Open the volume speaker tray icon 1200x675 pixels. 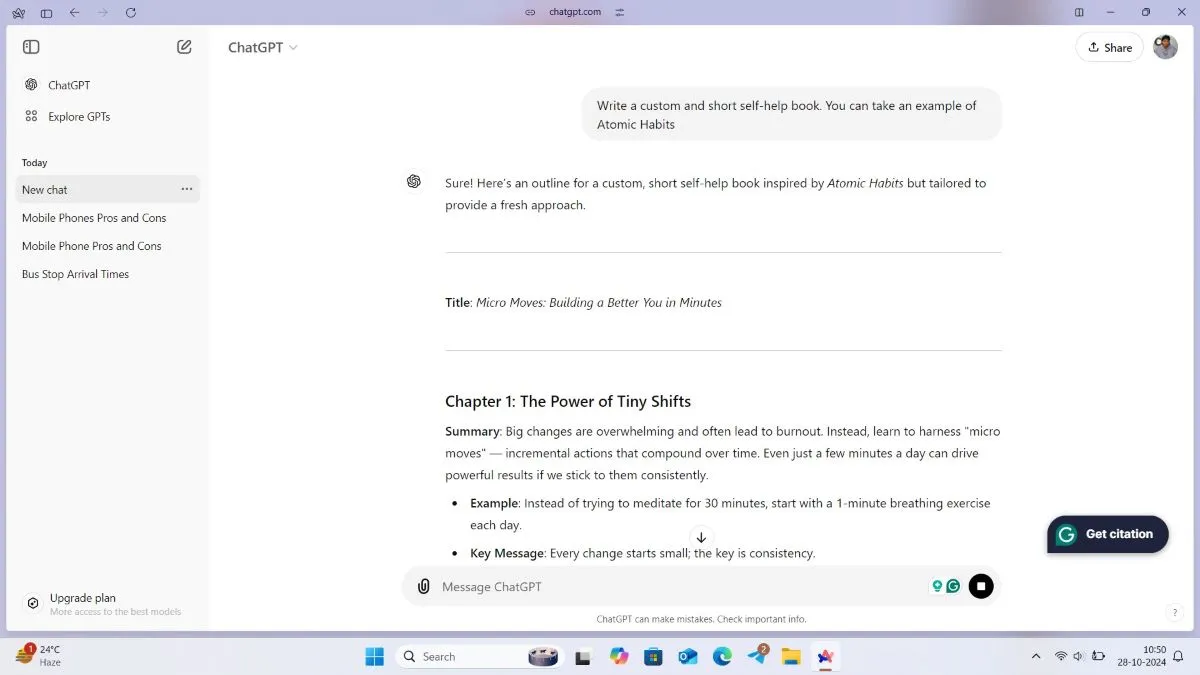pos(1078,657)
